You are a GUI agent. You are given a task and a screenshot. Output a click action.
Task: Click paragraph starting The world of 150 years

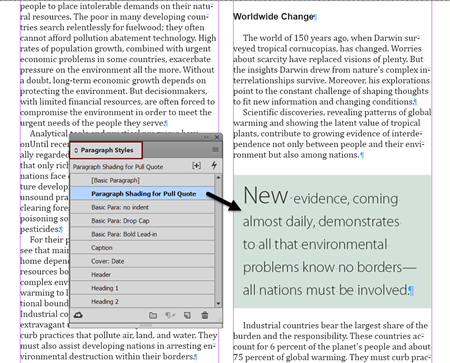pos(332,70)
